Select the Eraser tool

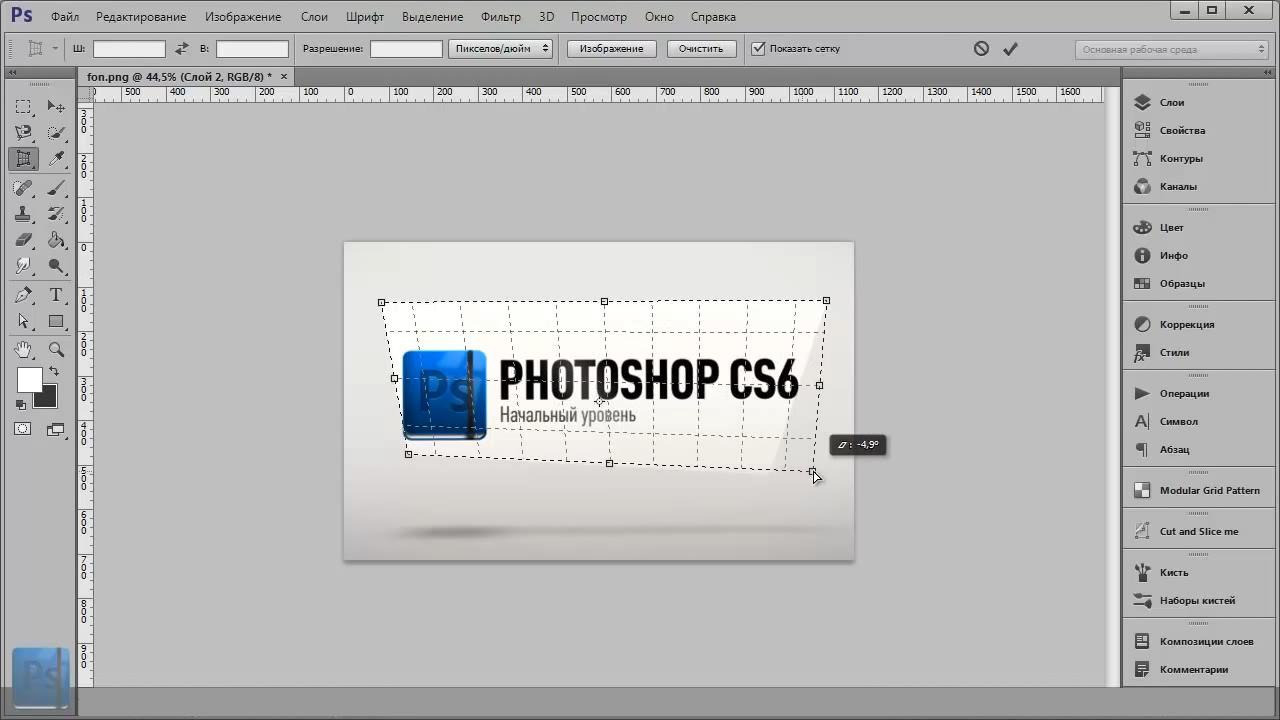24,240
